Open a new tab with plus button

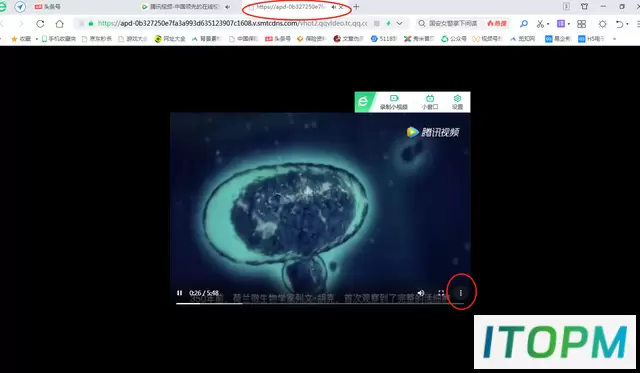point(356,7)
